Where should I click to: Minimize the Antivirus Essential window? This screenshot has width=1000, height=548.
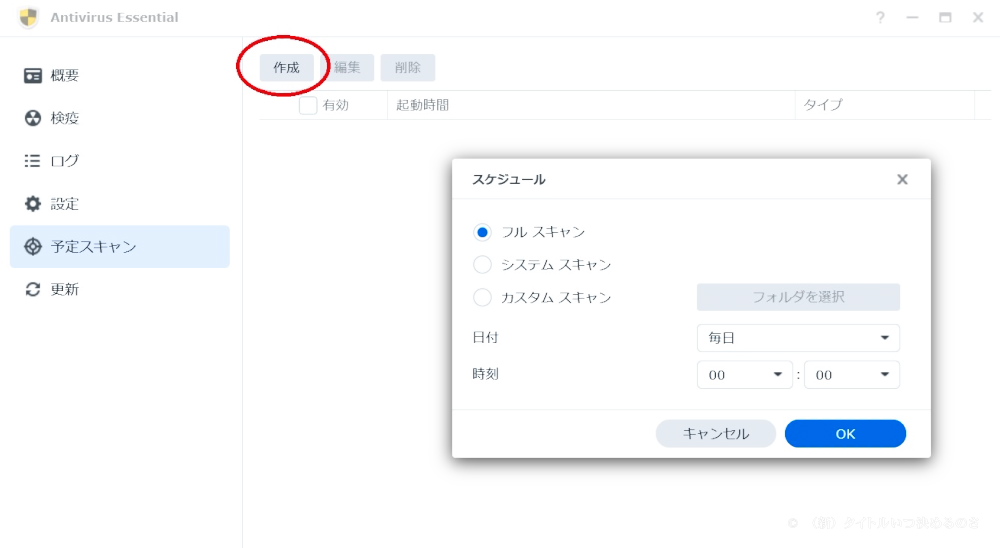tap(913, 17)
